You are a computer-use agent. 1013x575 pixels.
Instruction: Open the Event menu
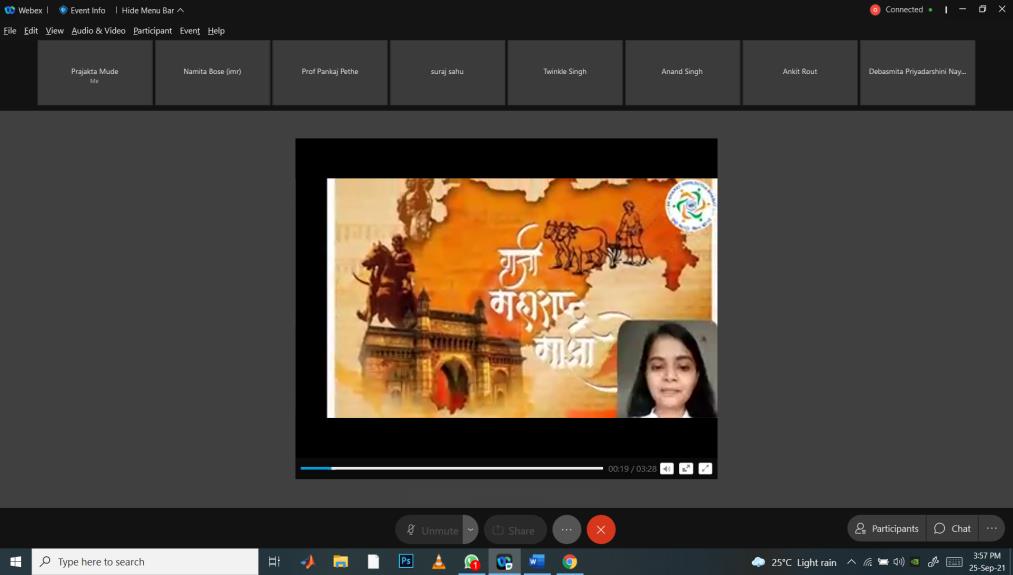point(190,30)
